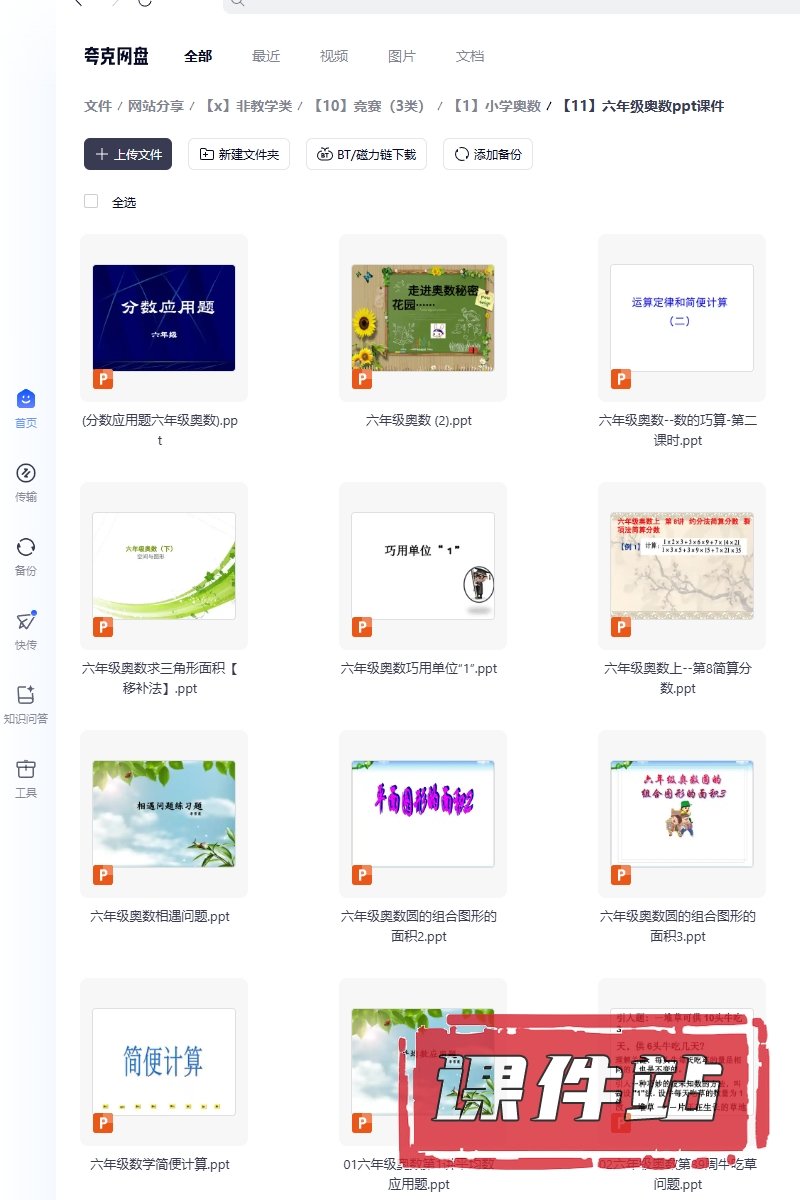Open the 传输 transfer sidebar icon
The width and height of the screenshot is (800, 1200).
tap(26, 474)
